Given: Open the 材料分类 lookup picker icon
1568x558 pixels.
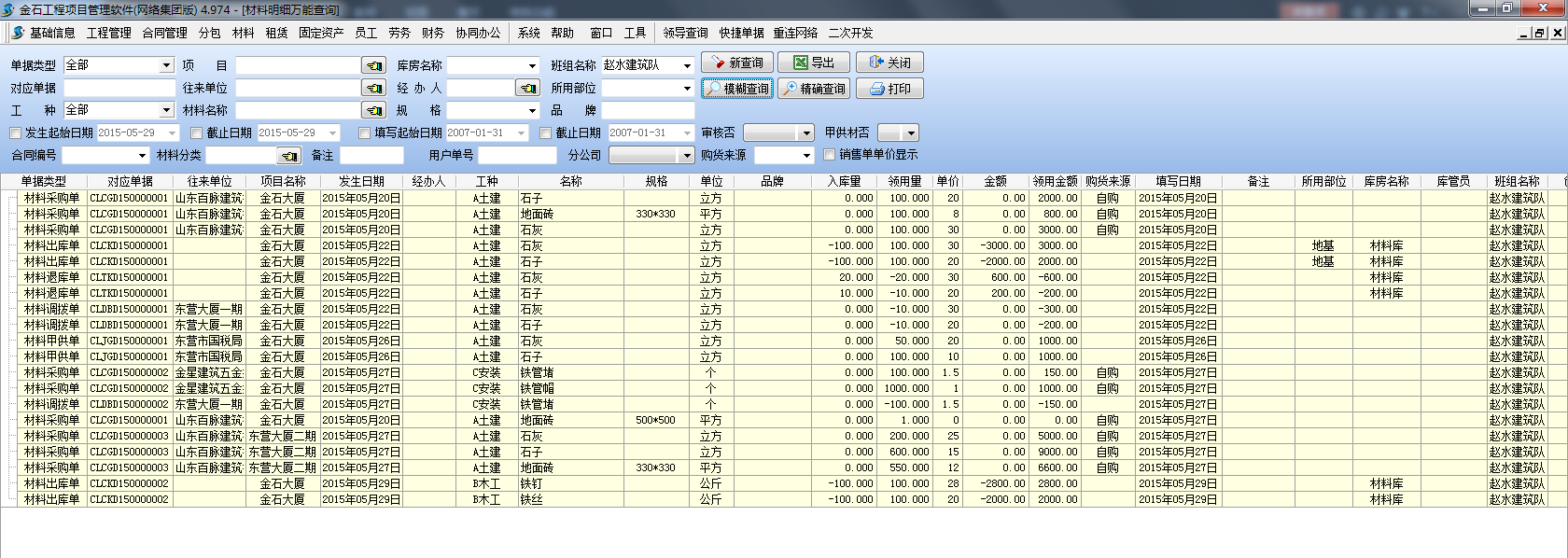Looking at the screenshot, I should (289, 155).
